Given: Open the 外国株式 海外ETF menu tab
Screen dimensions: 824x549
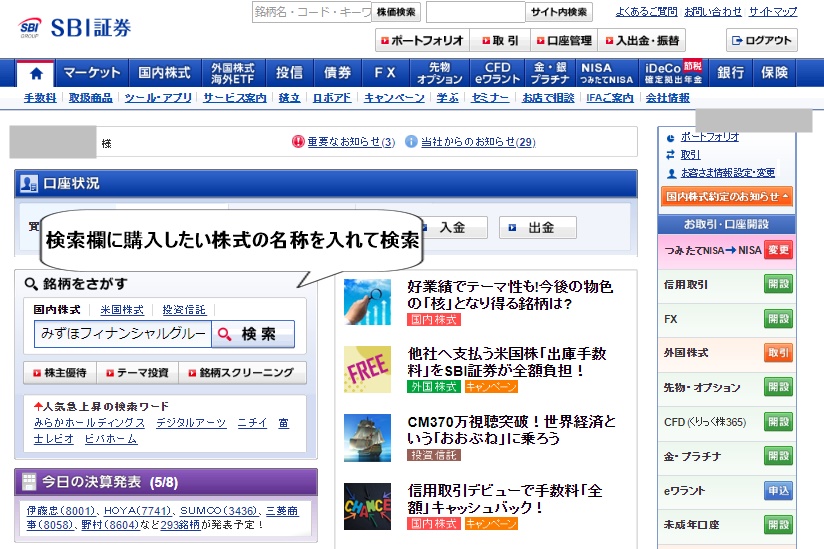Looking at the screenshot, I should tap(233, 73).
